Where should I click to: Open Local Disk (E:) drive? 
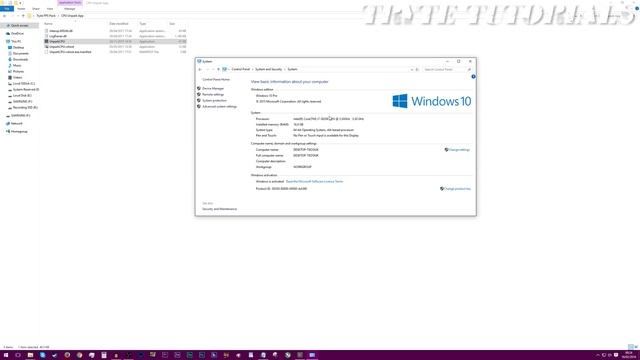click(x=22, y=96)
